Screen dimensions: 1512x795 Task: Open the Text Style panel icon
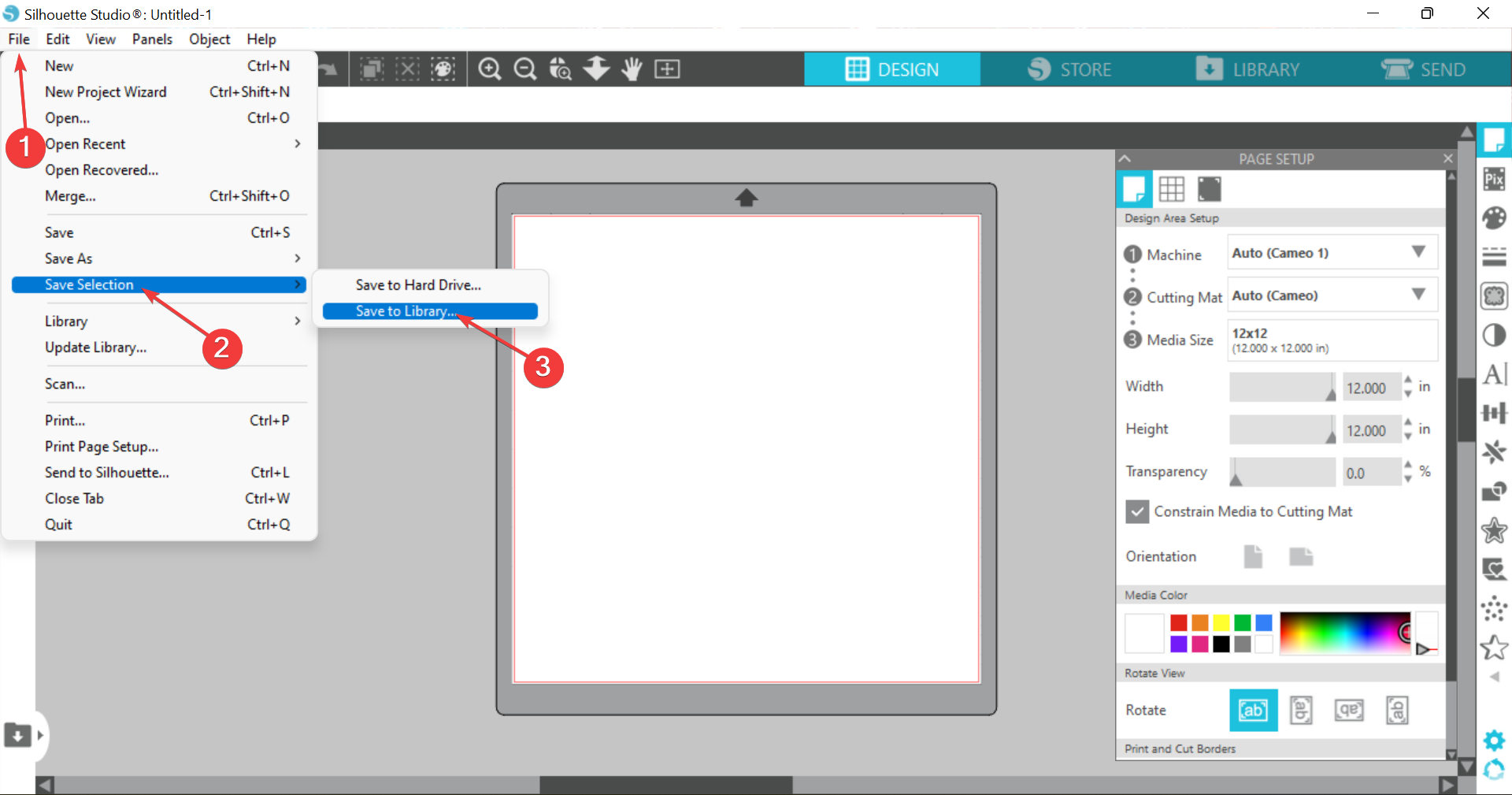pyautogui.click(x=1494, y=374)
